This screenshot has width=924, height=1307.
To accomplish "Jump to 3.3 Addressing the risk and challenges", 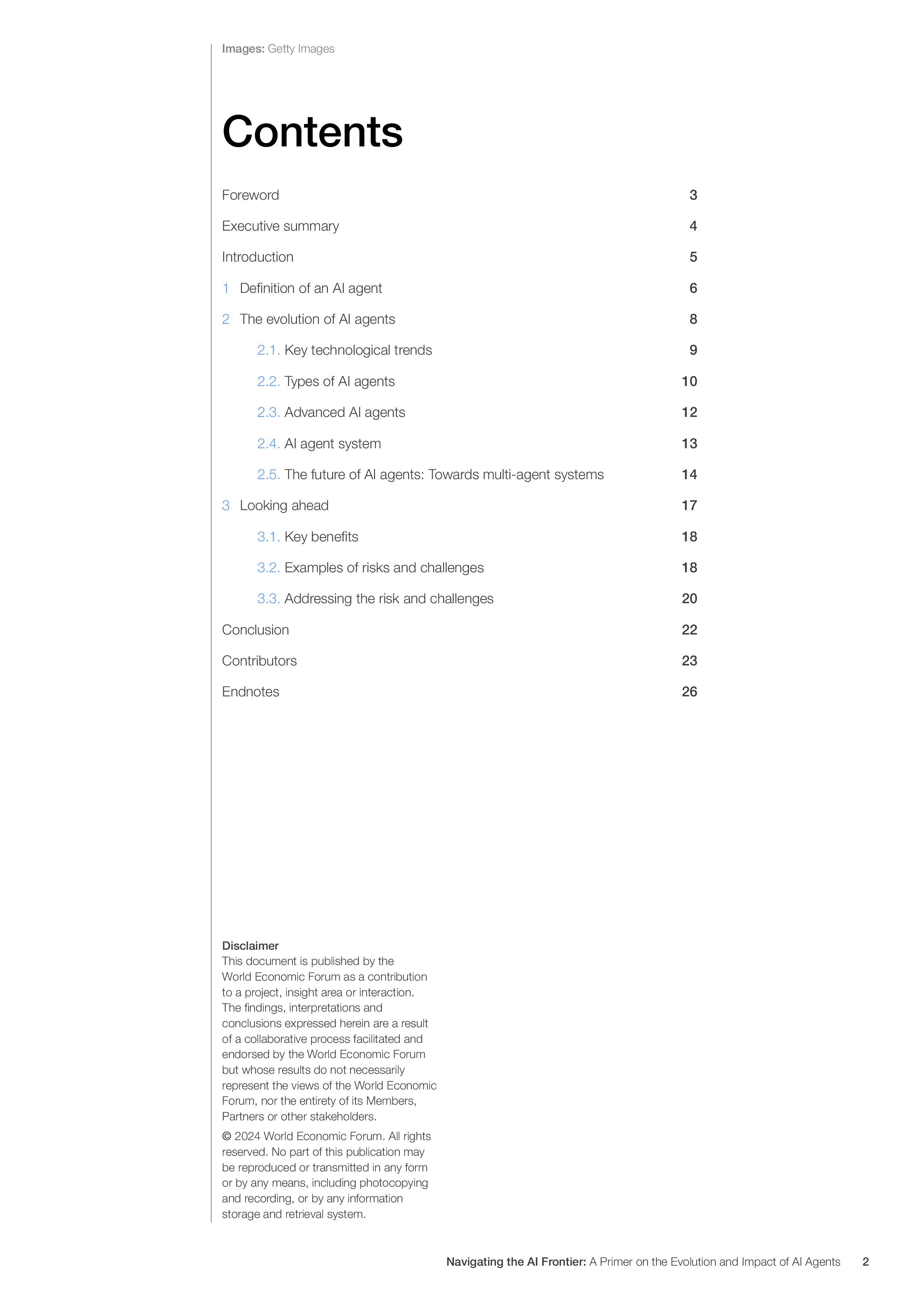I will click(x=477, y=599).
